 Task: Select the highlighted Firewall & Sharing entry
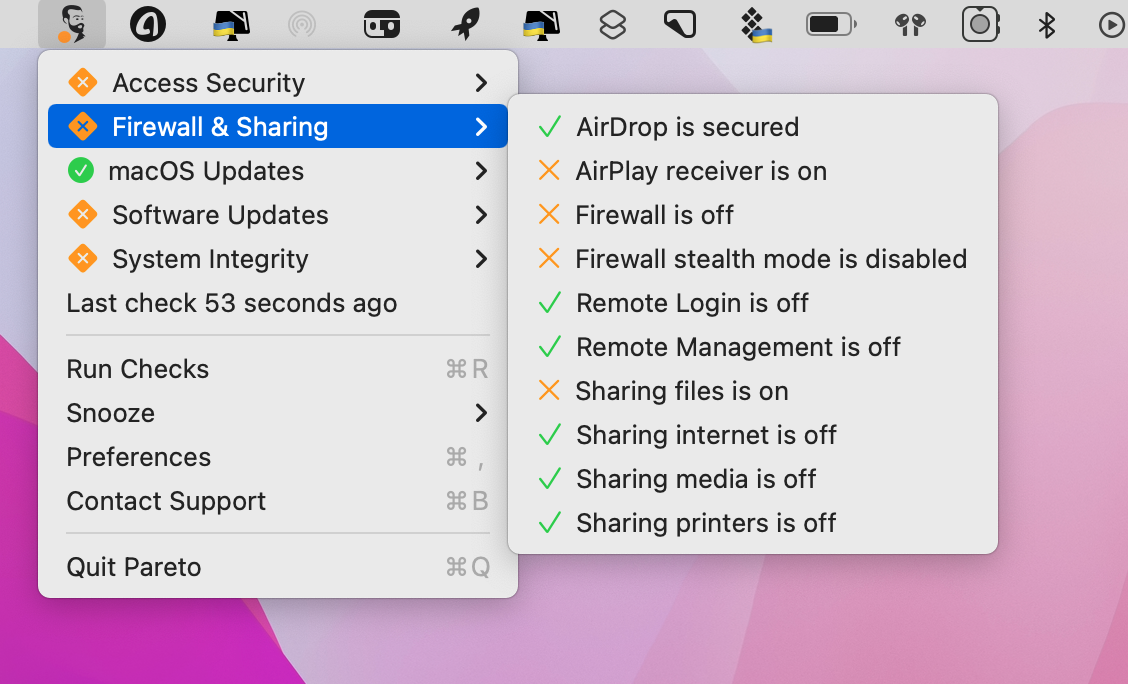tap(278, 127)
